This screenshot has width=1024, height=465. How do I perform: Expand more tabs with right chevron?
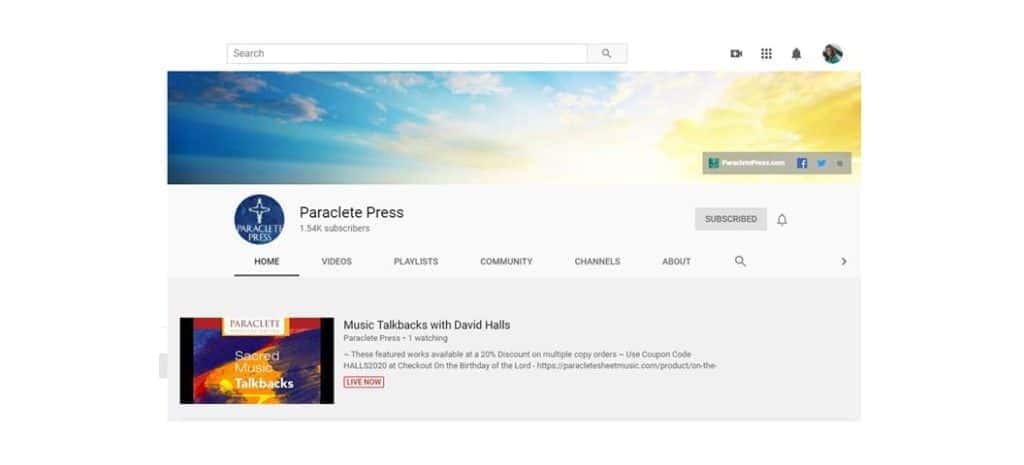844,261
